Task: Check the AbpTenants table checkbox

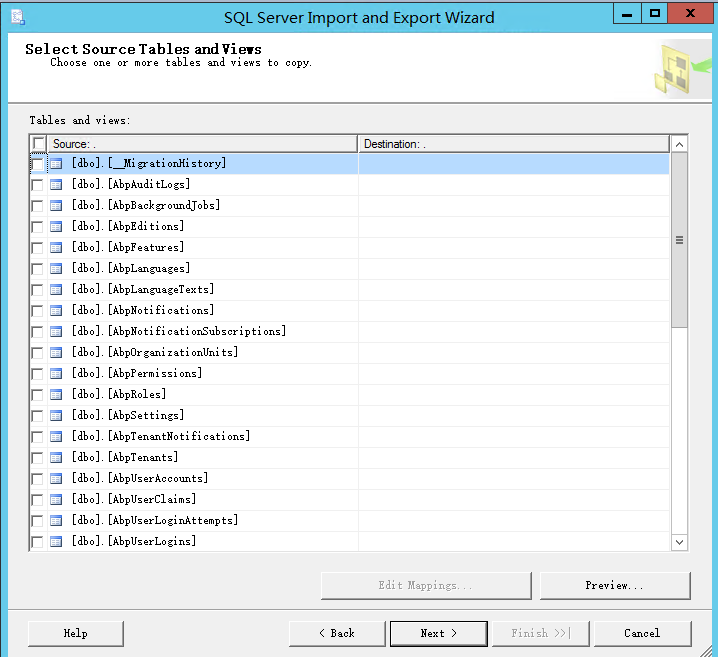Action: 37,458
